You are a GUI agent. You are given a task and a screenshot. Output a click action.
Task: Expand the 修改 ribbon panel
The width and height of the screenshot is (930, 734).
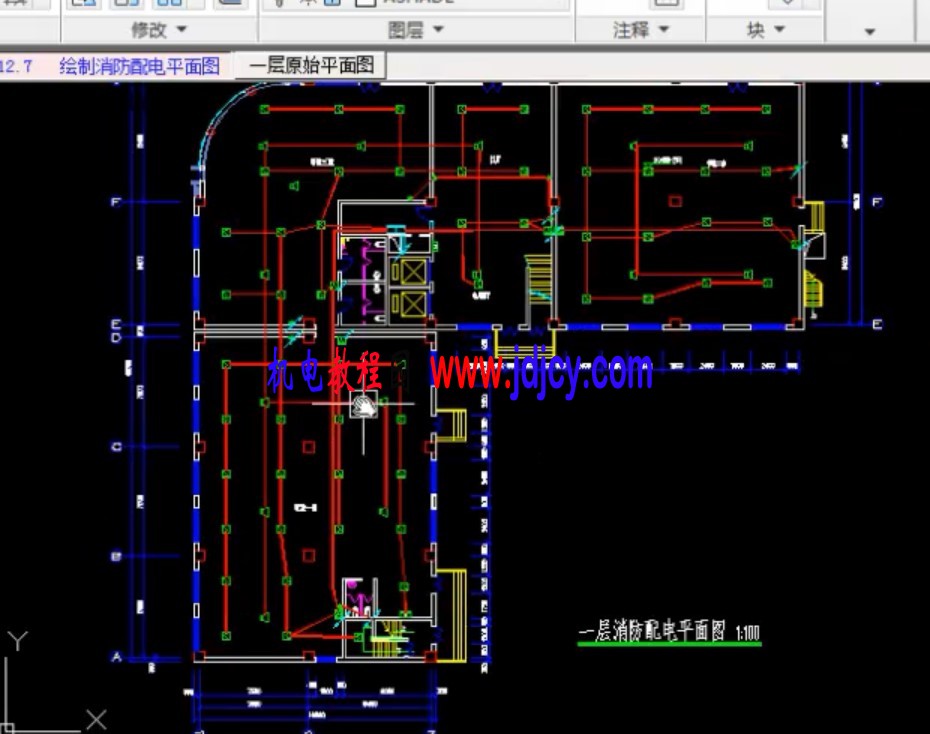[x=159, y=29]
